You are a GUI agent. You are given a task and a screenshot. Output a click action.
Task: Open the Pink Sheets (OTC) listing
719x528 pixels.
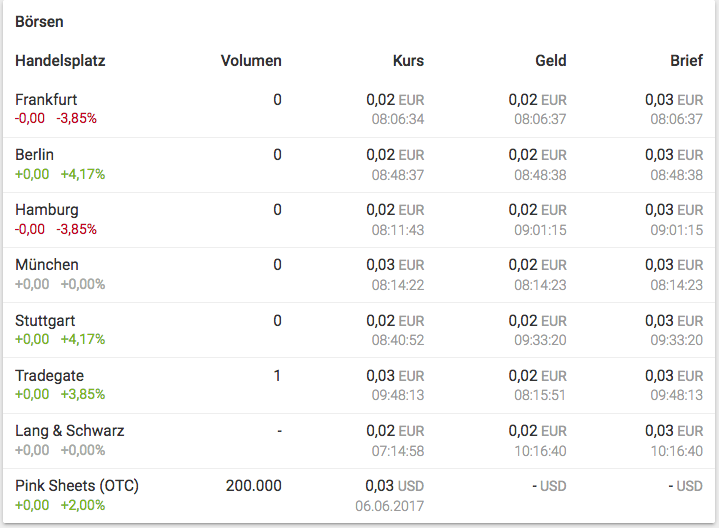pyautogui.click(x=77, y=486)
